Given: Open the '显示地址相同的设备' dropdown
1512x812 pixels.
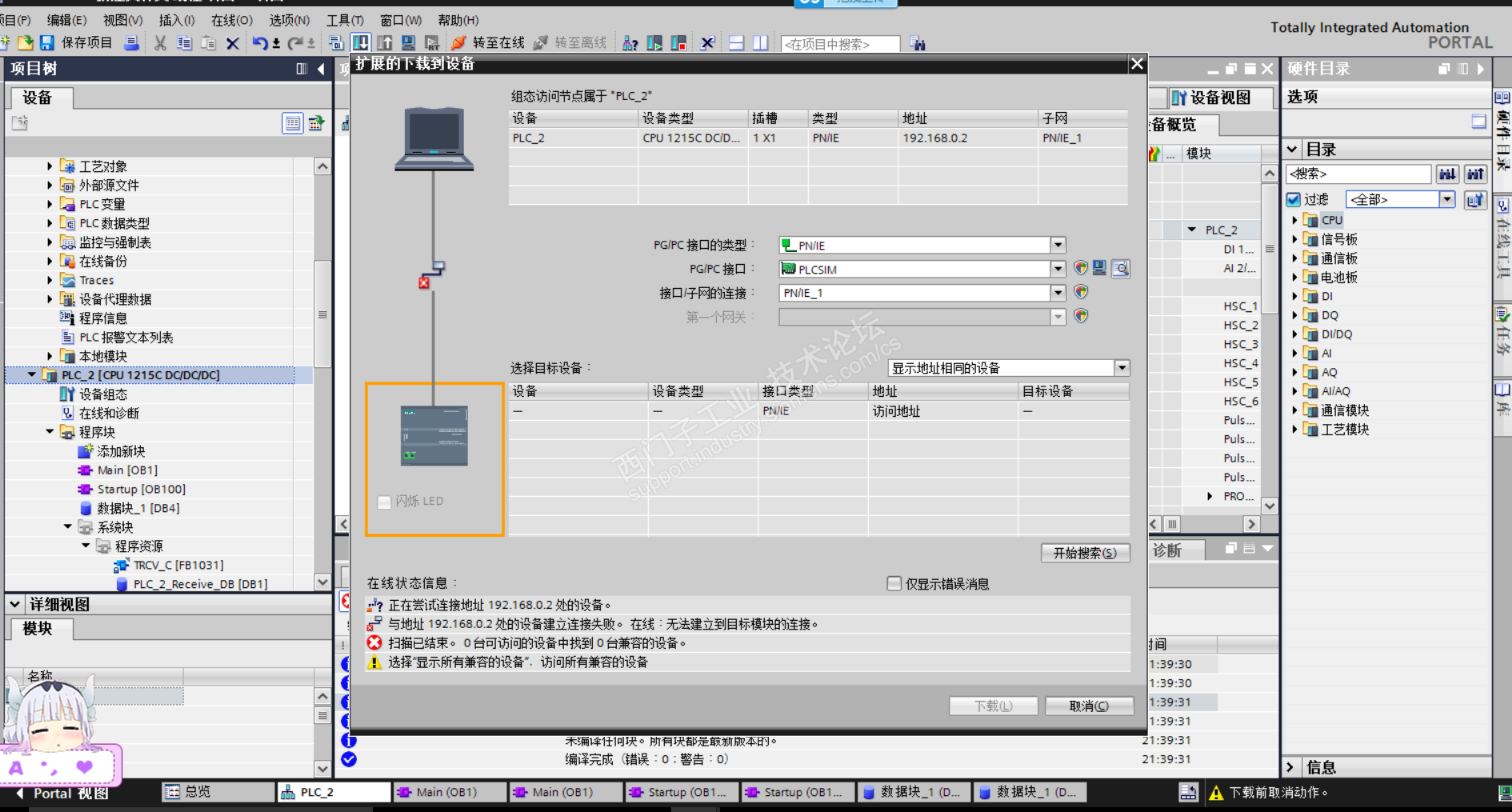Looking at the screenshot, I should click(x=1122, y=368).
